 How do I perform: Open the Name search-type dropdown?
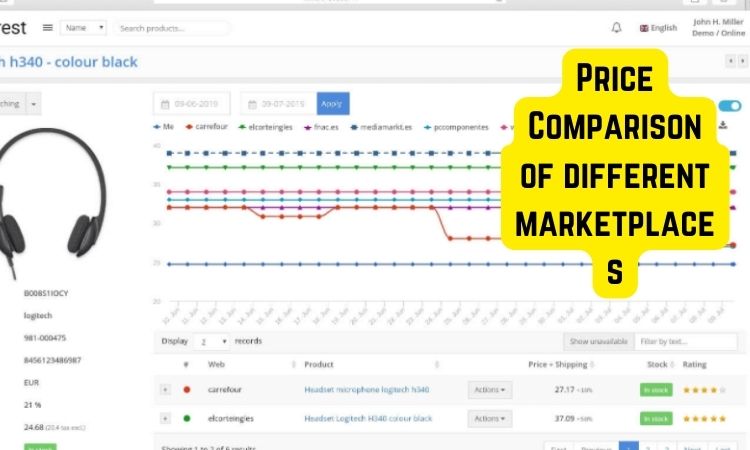tap(83, 28)
